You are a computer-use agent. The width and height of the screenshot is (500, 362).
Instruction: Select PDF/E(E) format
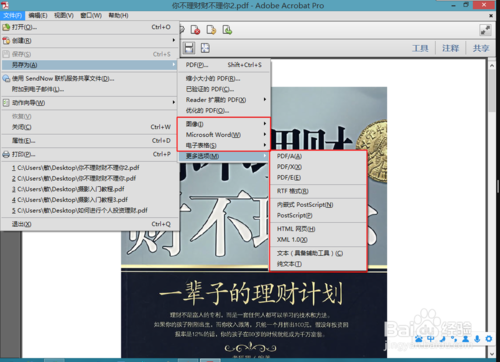pos(318,178)
